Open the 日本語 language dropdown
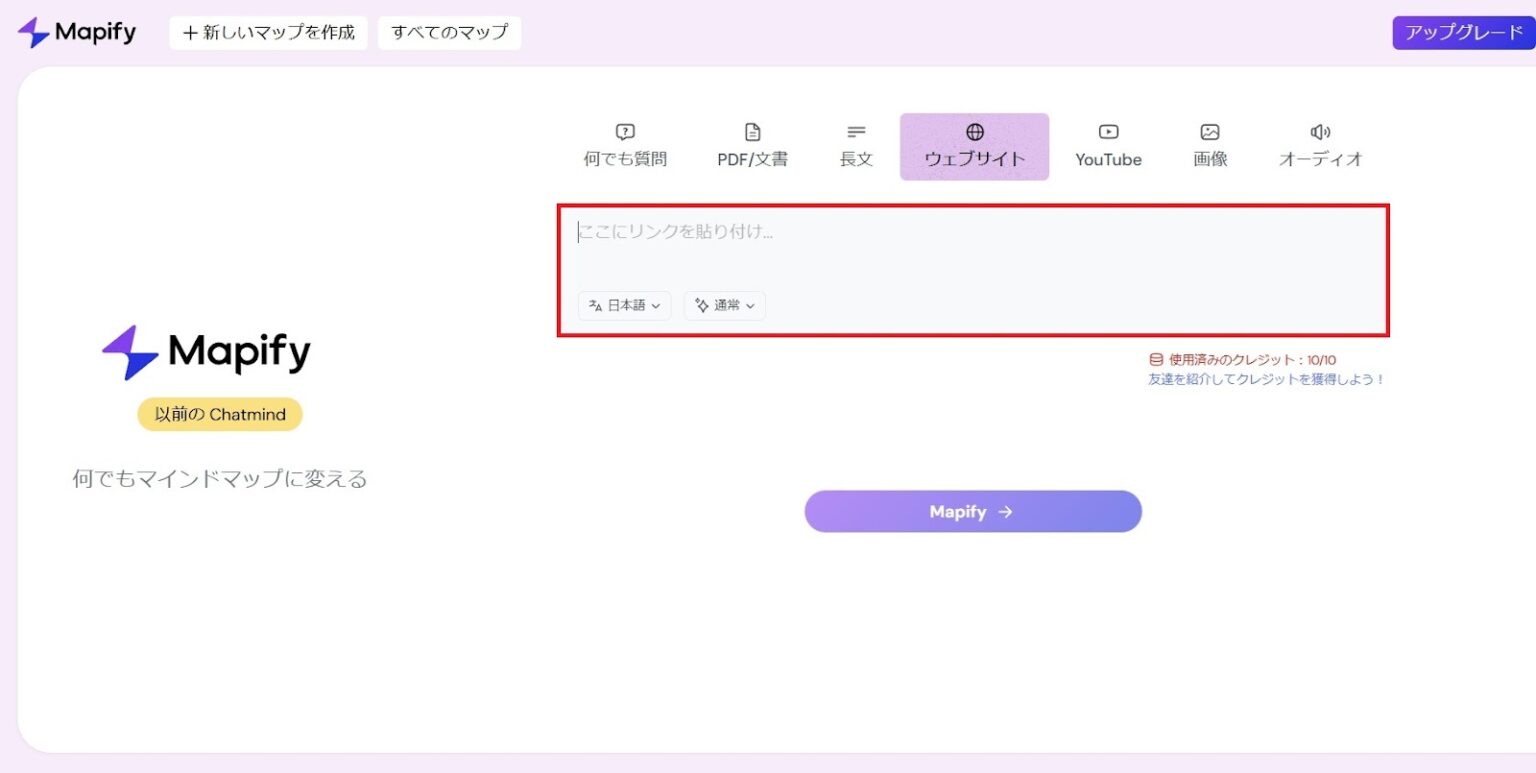The width and height of the screenshot is (1536, 773). point(623,305)
